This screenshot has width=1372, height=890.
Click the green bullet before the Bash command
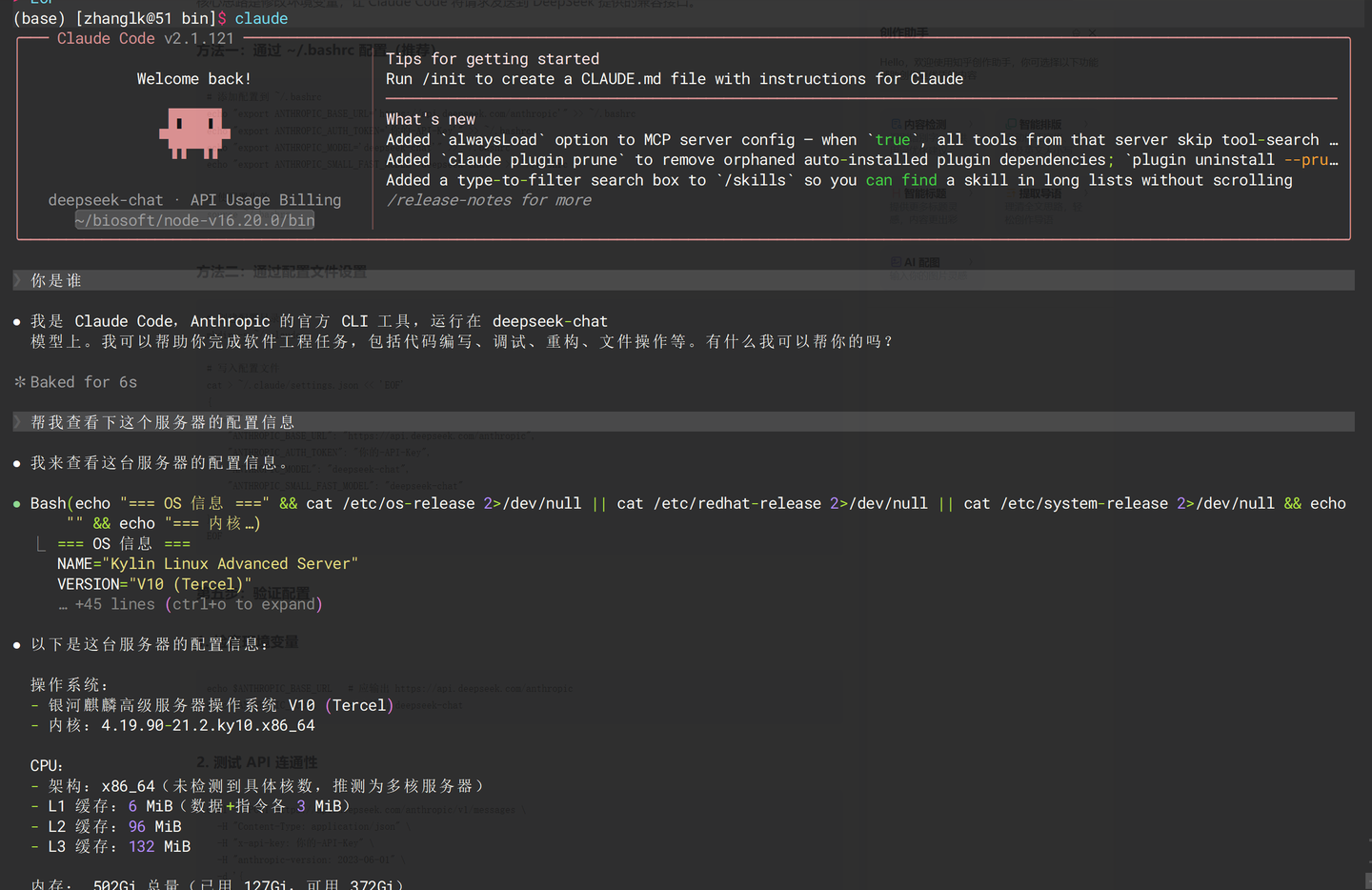17,503
